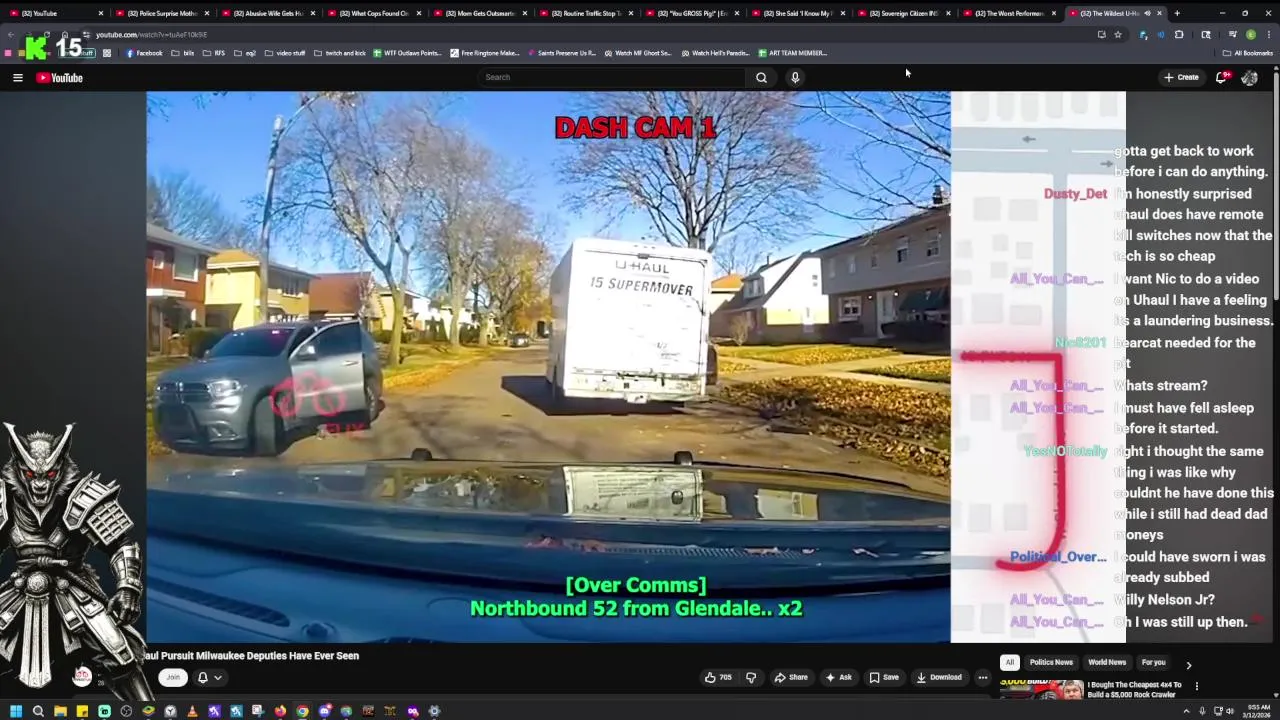
Task: Select the World News chip
Action: coord(1107,662)
